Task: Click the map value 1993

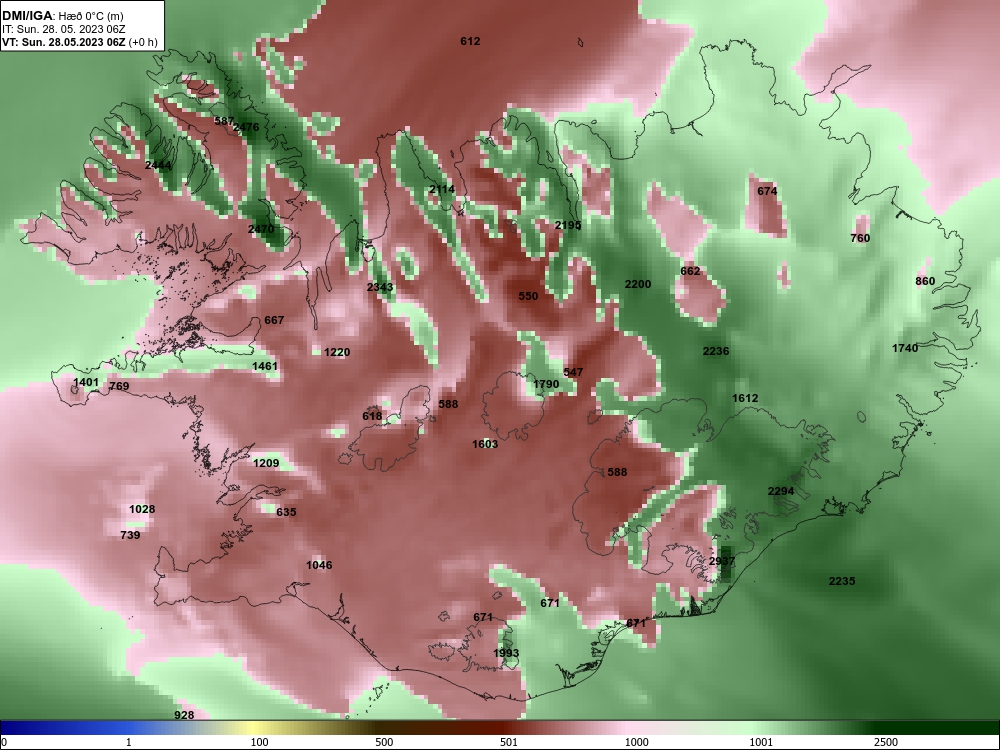Action: [506, 654]
